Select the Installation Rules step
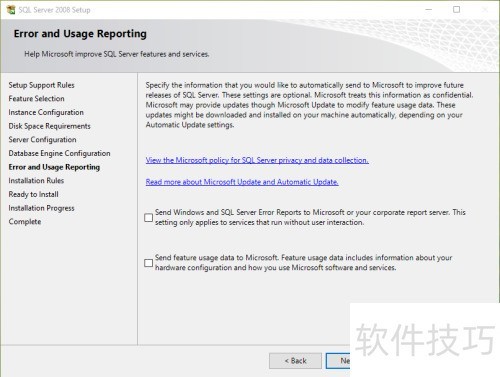The width and height of the screenshot is (500, 377). (x=36, y=181)
